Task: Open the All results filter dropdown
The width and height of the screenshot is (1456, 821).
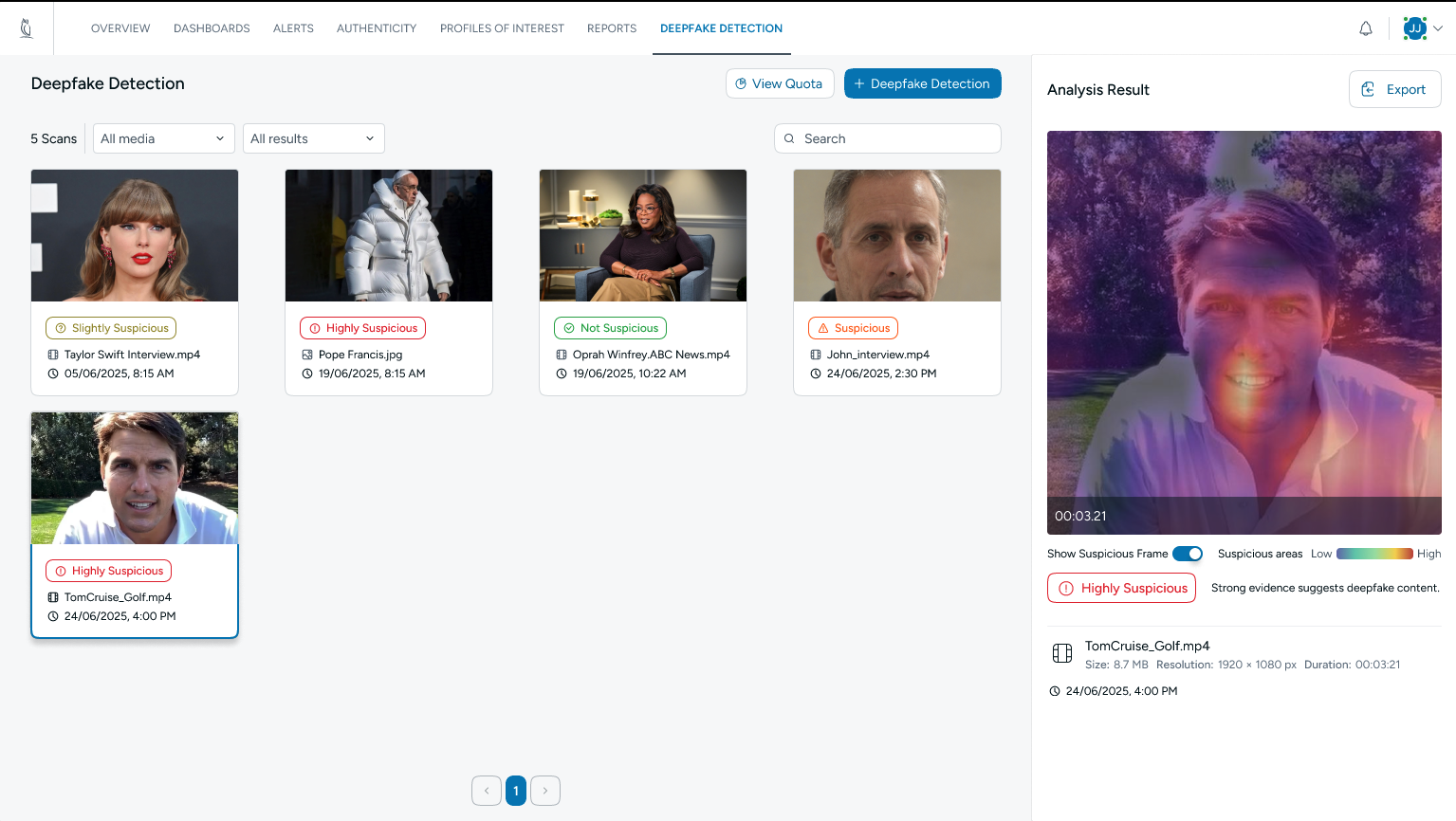Action: tap(314, 138)
